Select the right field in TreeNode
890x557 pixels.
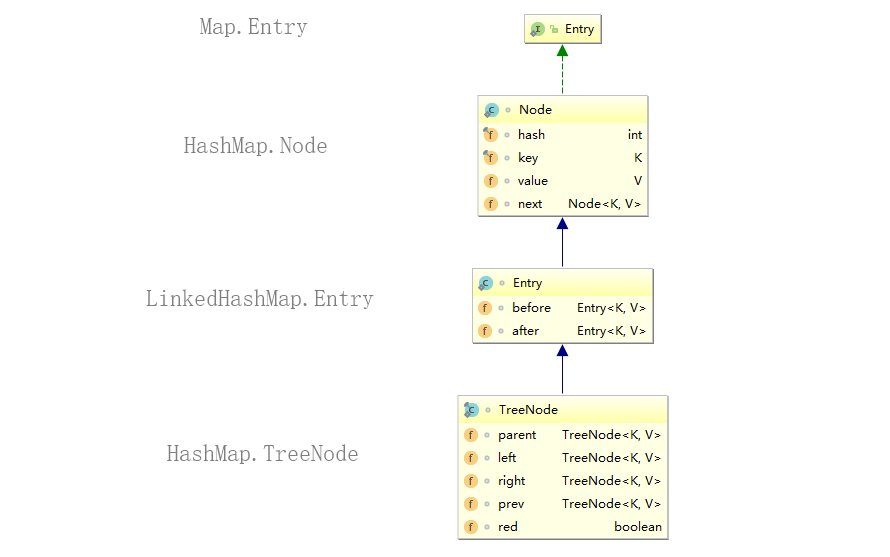pos(562,481)
